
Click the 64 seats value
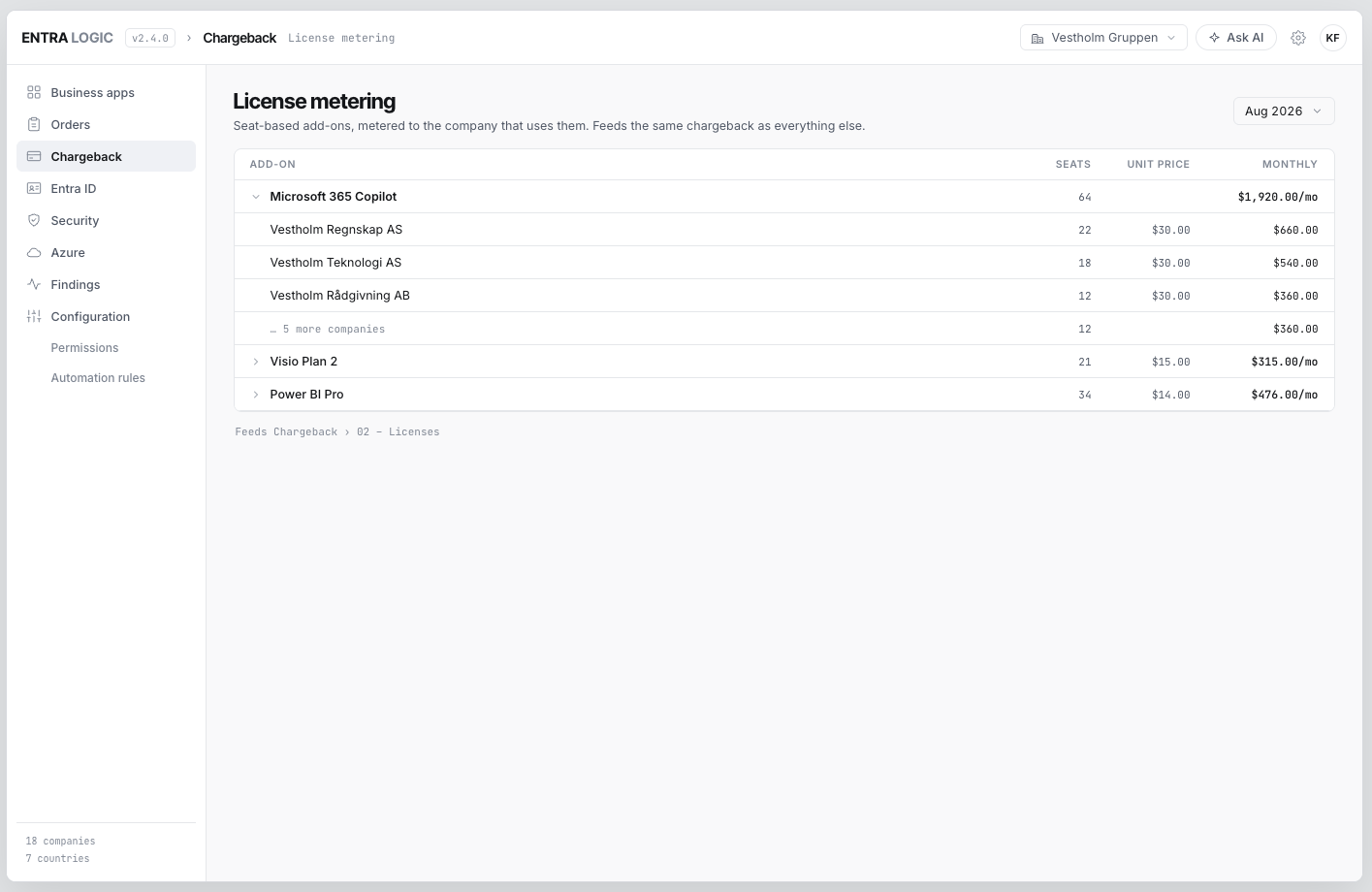click(x=1085, y=197)
